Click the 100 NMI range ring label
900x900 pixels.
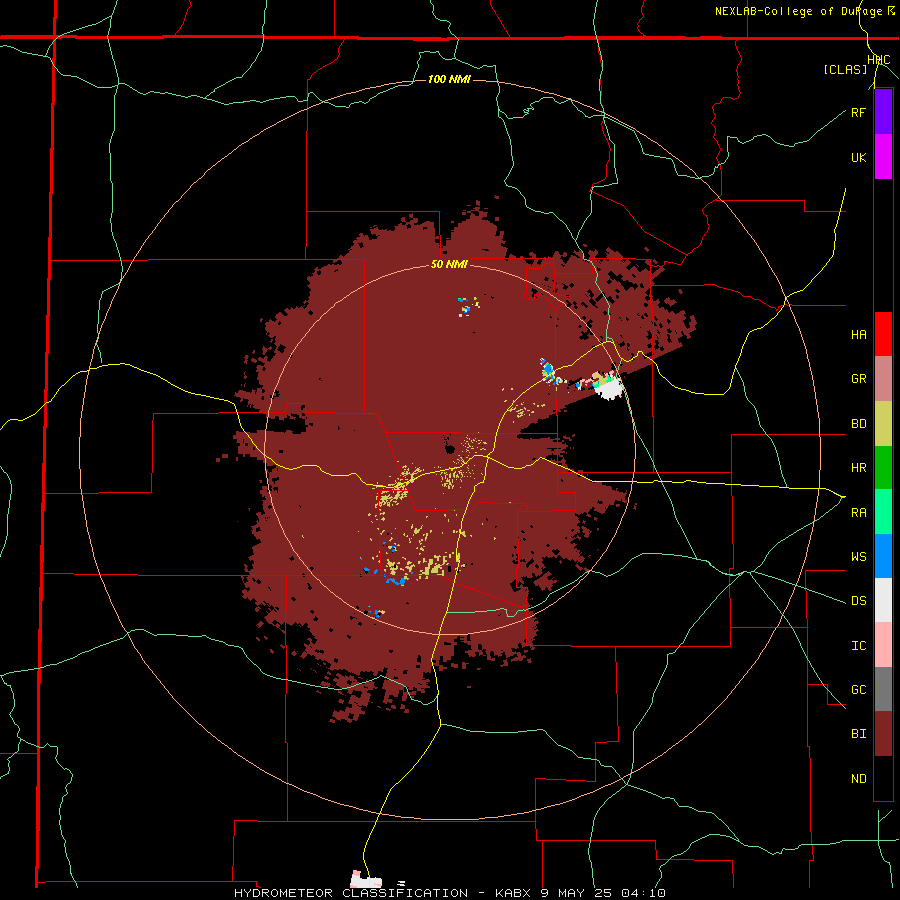pyautogui.click(x=449, y=79)
